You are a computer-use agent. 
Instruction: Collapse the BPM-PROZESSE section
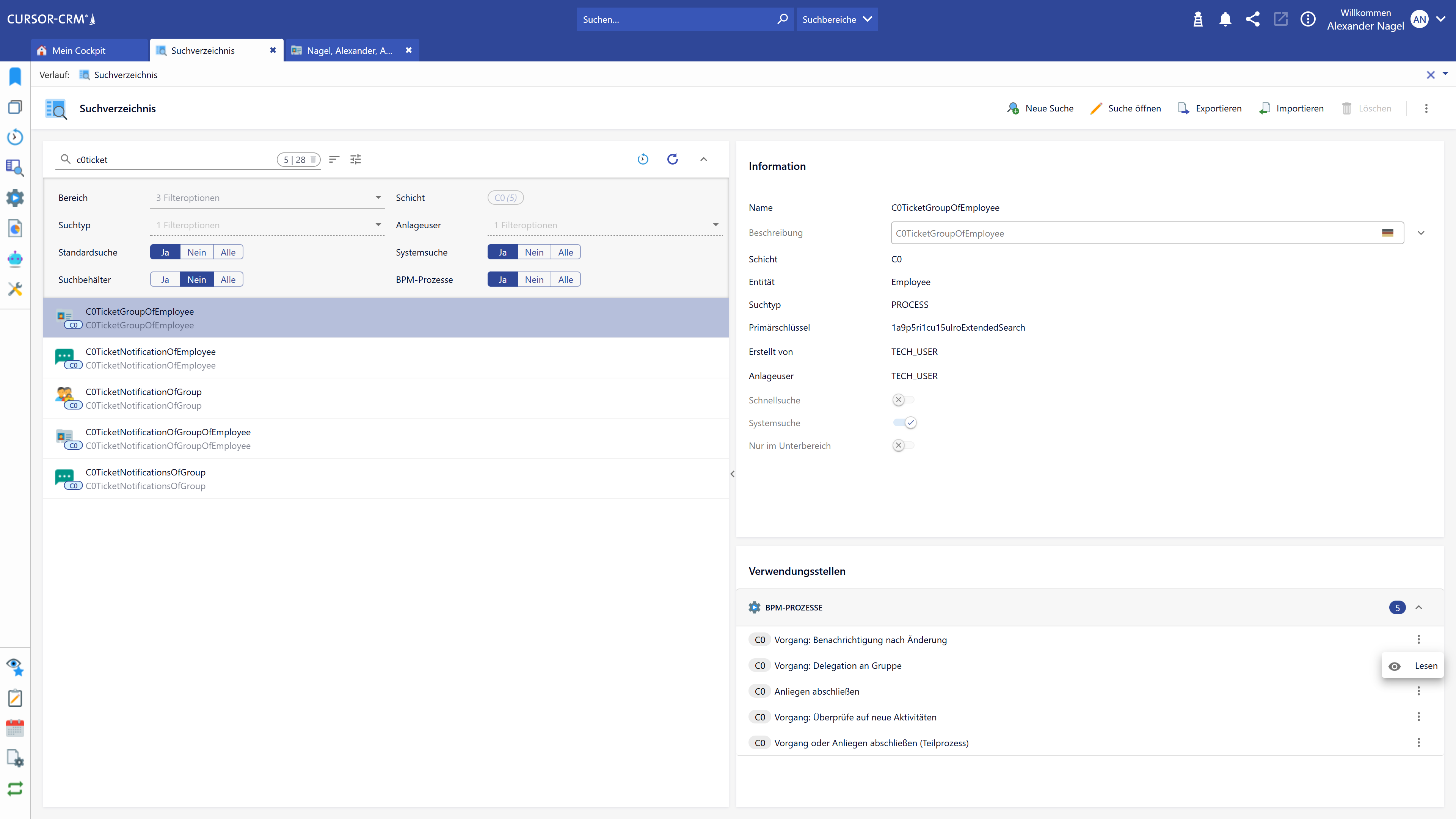coord(1419,607)
